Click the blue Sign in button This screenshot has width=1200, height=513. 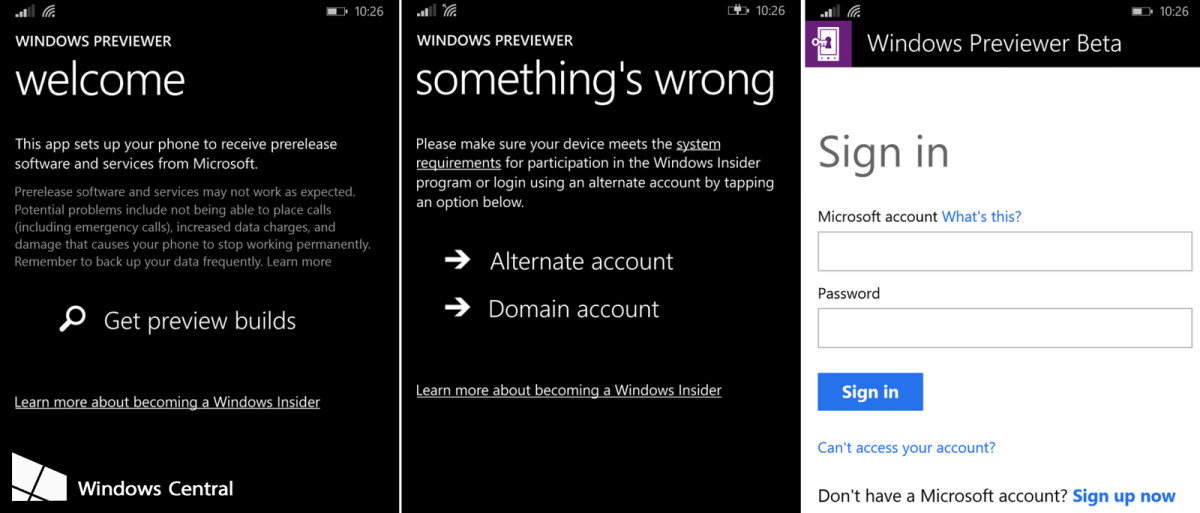pyautogui.click(x=870, y=392)
